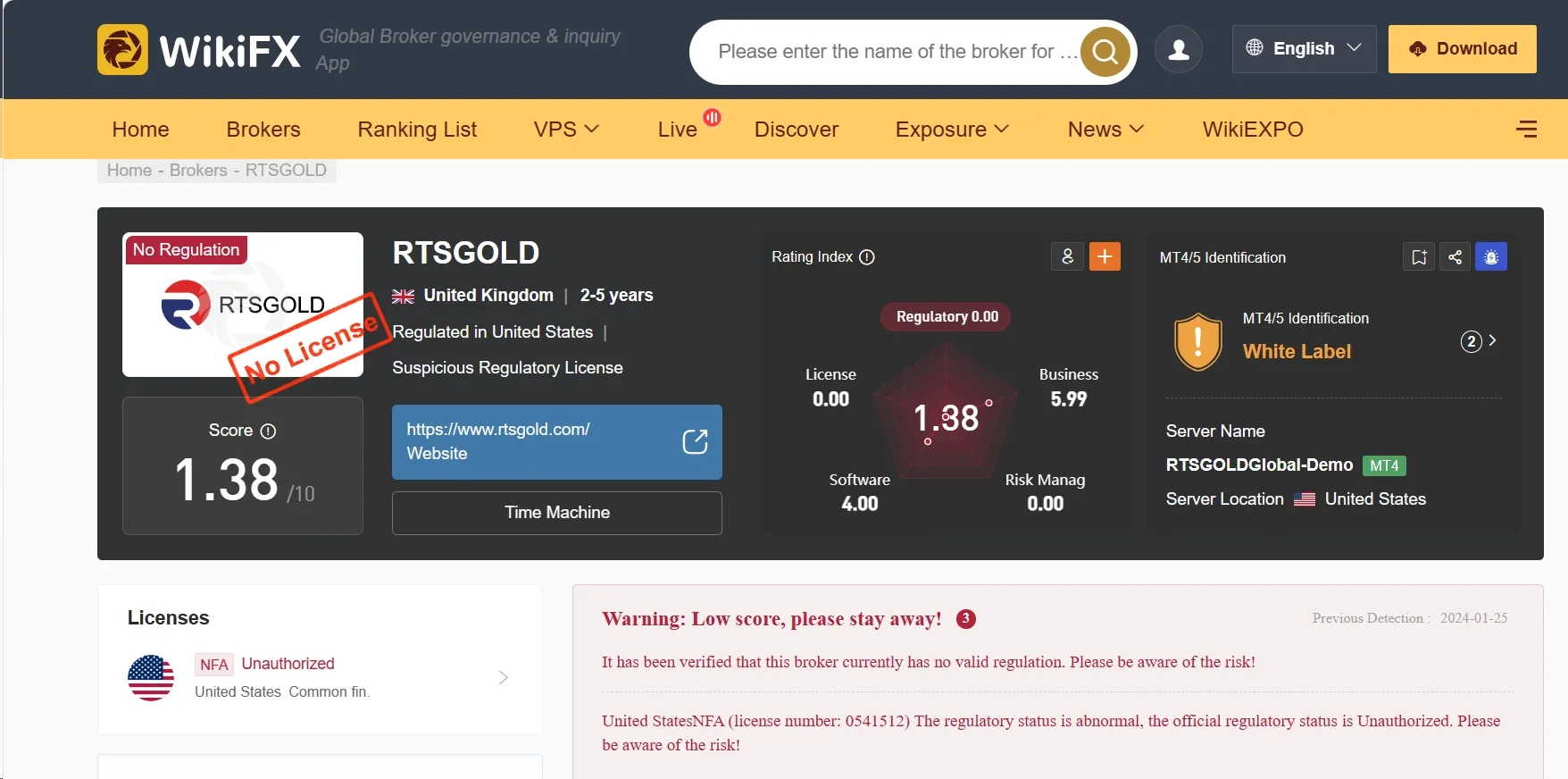Click the RTSGOLDGlobal-Demo server name

1259,465
